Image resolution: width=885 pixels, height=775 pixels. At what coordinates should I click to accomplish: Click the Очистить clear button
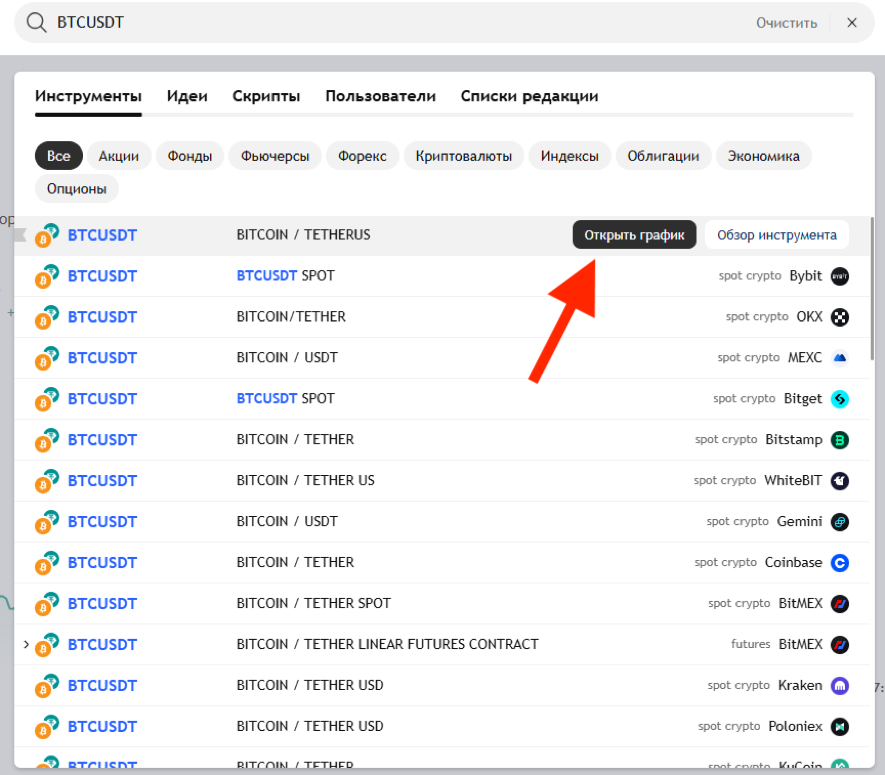786,23
